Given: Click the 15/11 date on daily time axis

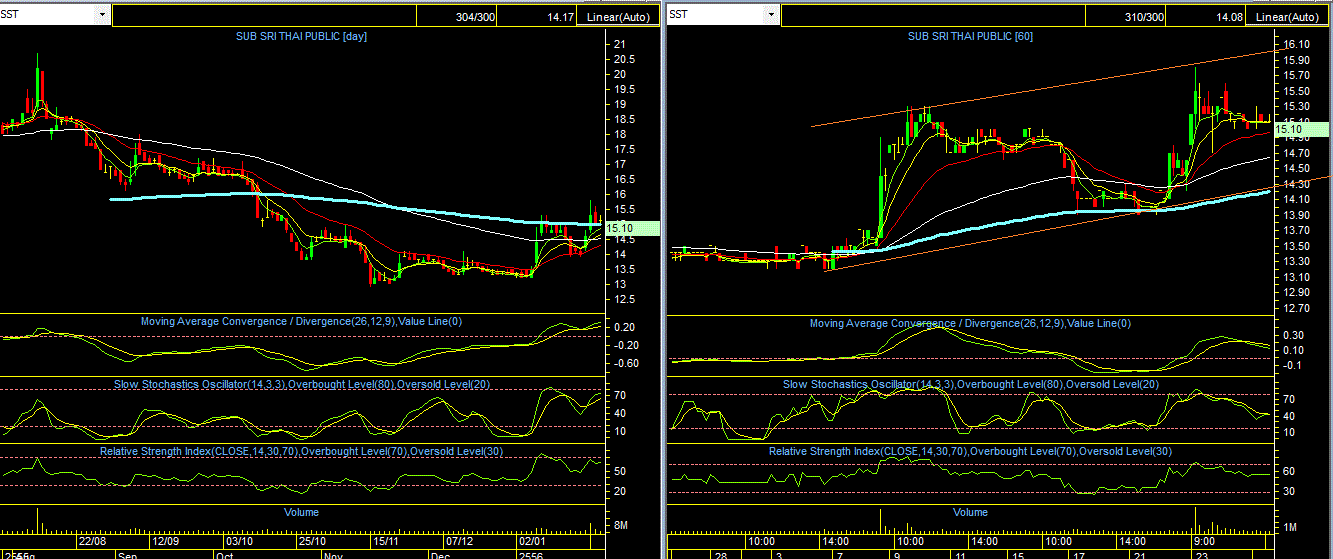Looking at the screenshot, I should pos(386,540).
